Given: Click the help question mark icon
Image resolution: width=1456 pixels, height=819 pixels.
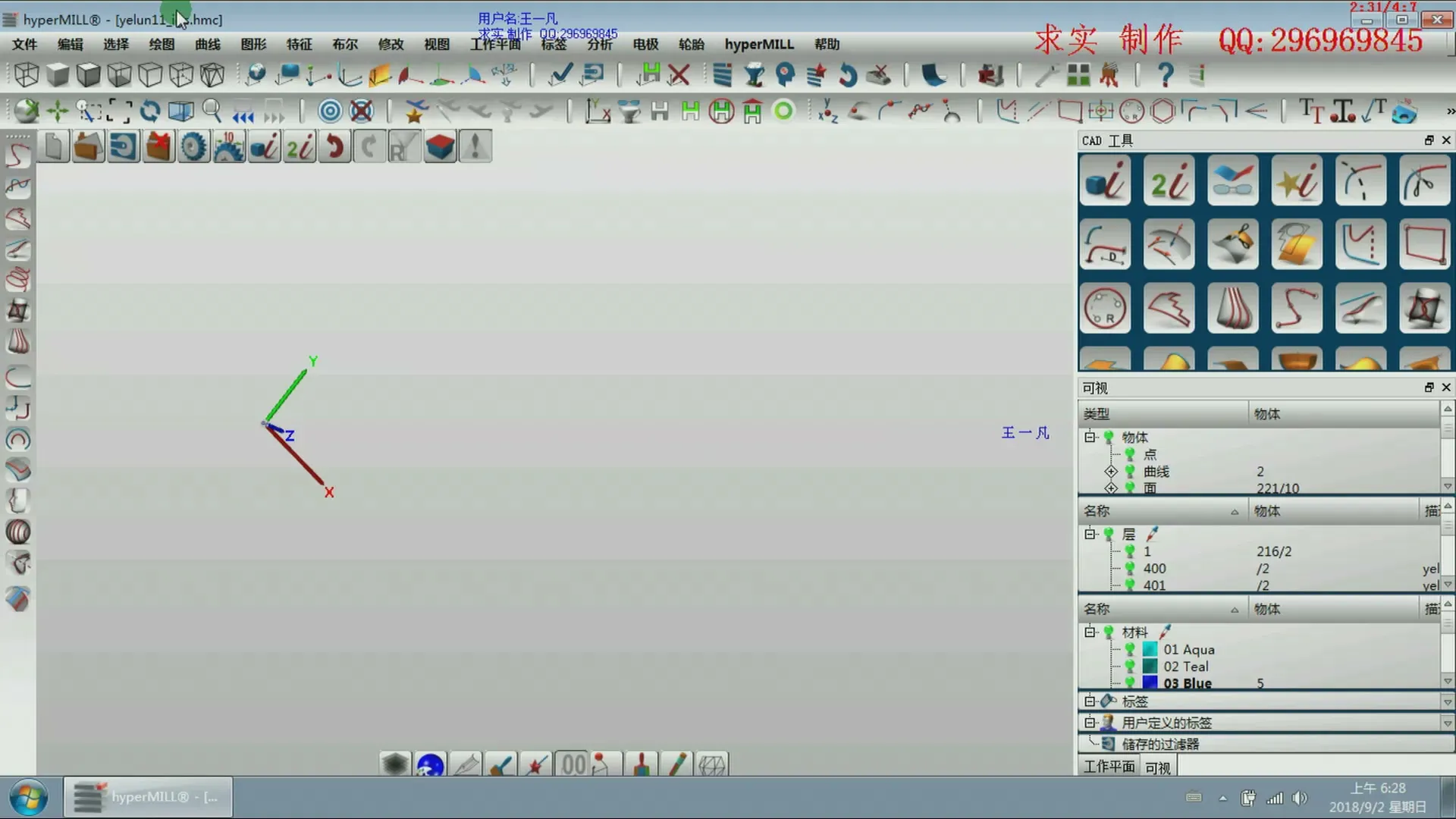Looking at the screenshot, I should coord(1165,74).
